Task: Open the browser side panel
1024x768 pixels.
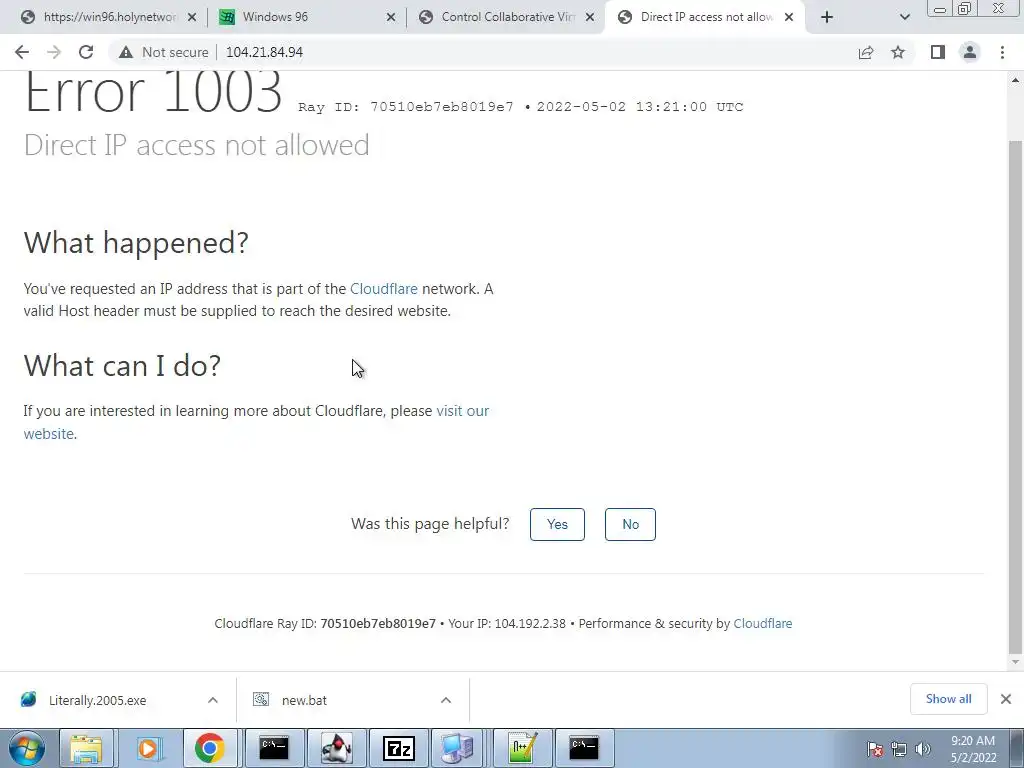Action: (x=938, y=52)
